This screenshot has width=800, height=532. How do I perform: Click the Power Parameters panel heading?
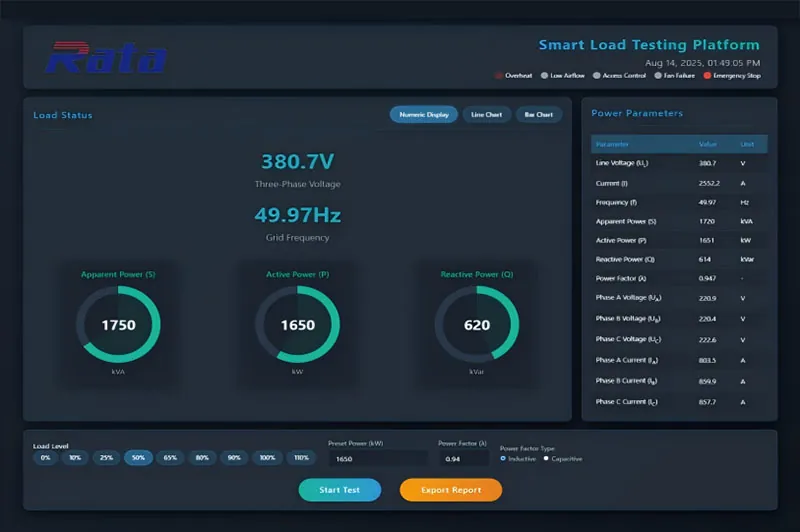point(637,113)
